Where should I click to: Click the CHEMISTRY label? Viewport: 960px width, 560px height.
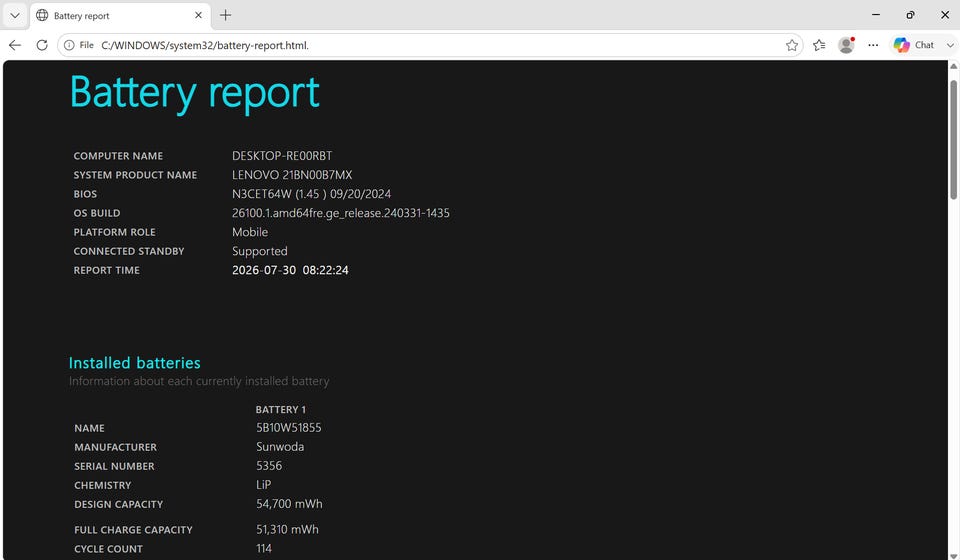[102, 485]
